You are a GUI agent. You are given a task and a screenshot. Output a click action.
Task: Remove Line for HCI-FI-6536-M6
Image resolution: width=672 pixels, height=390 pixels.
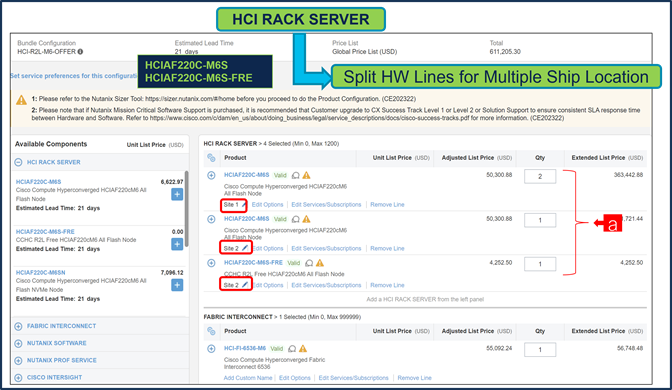pos(414,378)
